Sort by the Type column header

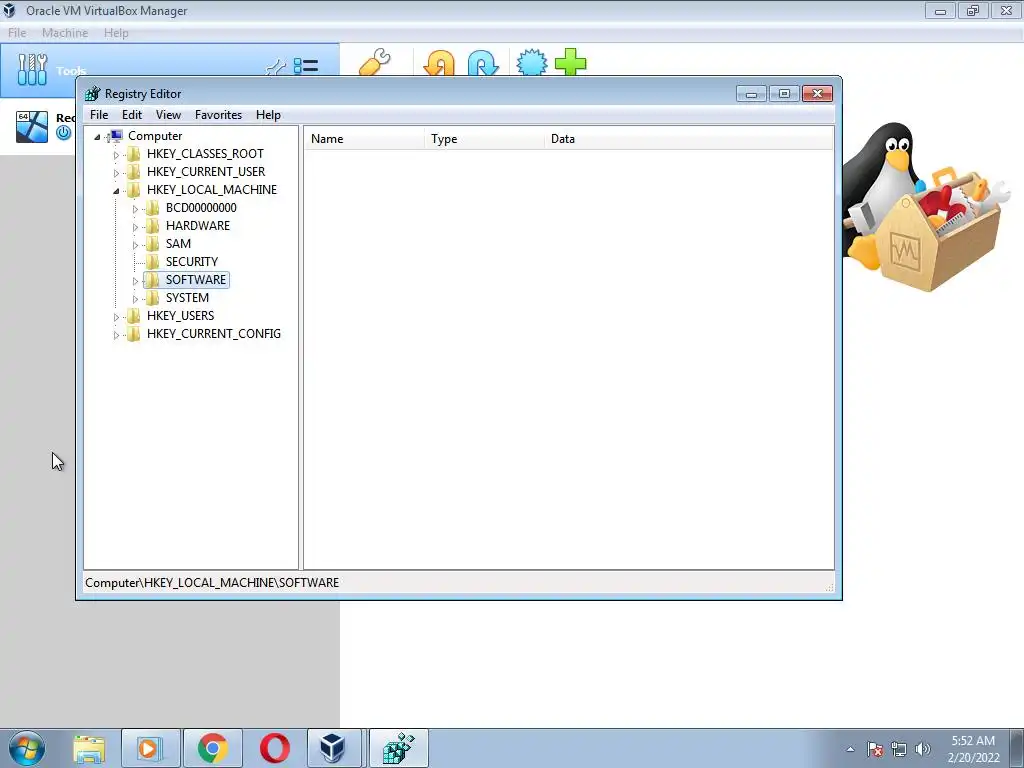pyautogui.click(x=485, y=139)
